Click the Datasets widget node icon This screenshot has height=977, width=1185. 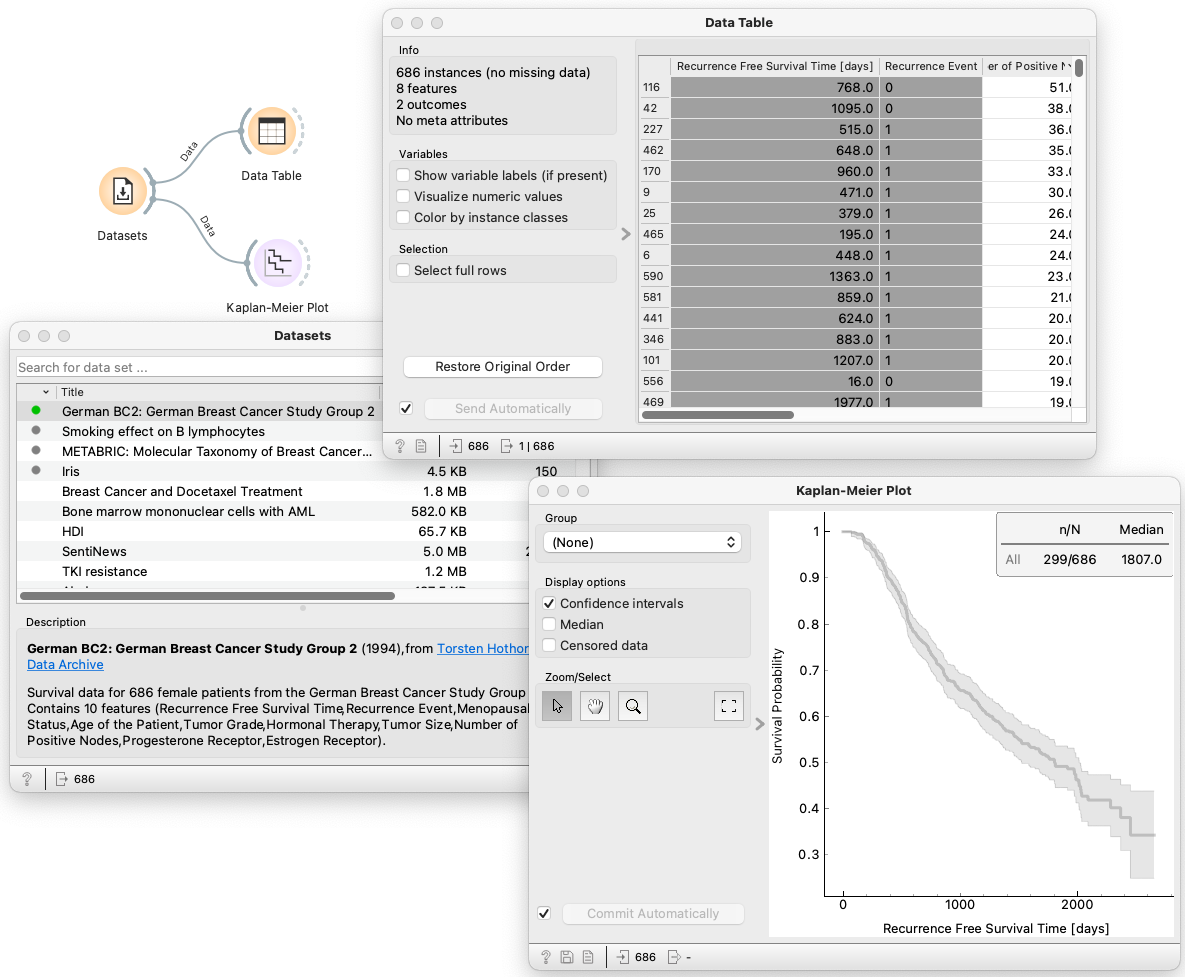click(123, 191)
